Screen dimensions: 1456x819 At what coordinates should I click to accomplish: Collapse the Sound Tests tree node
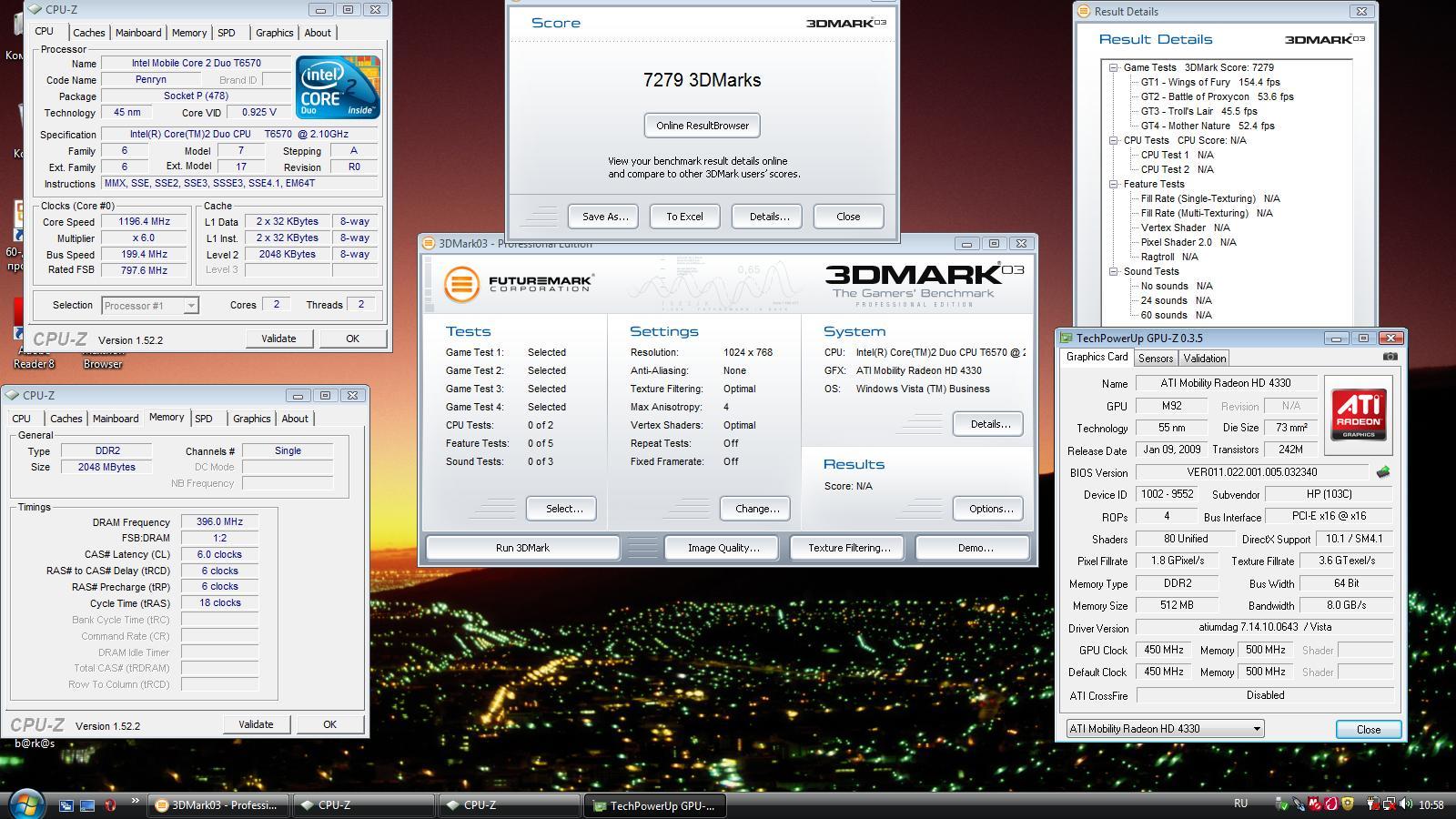[1113, 271]
